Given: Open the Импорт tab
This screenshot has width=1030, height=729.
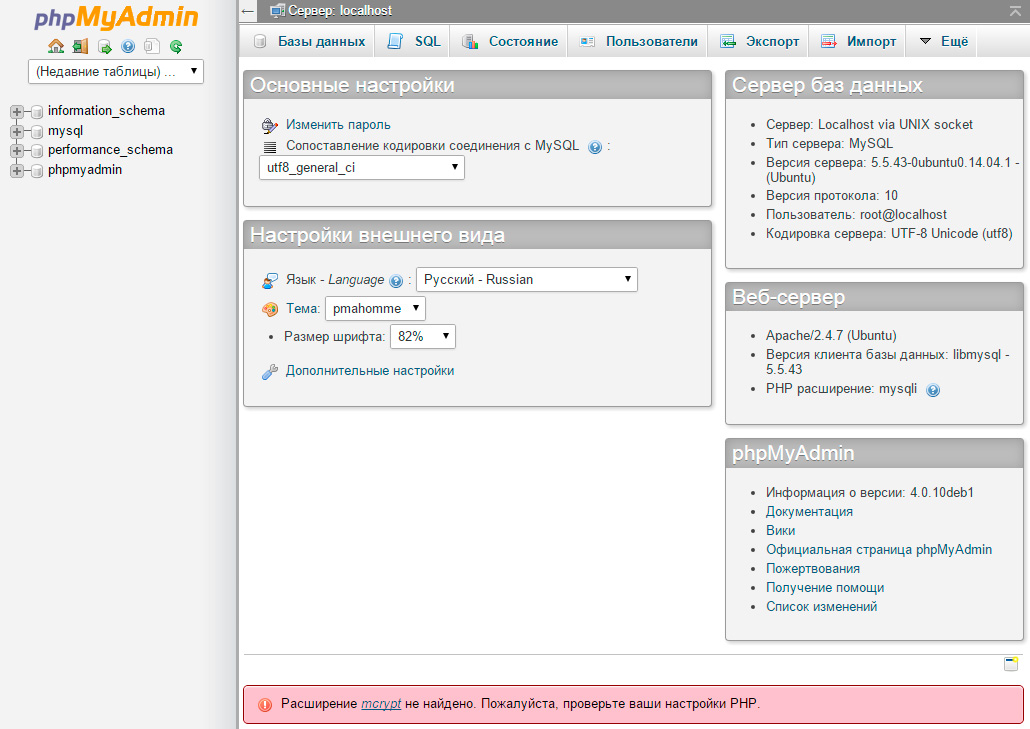Looking at the screenshot, I should [858, 41].
